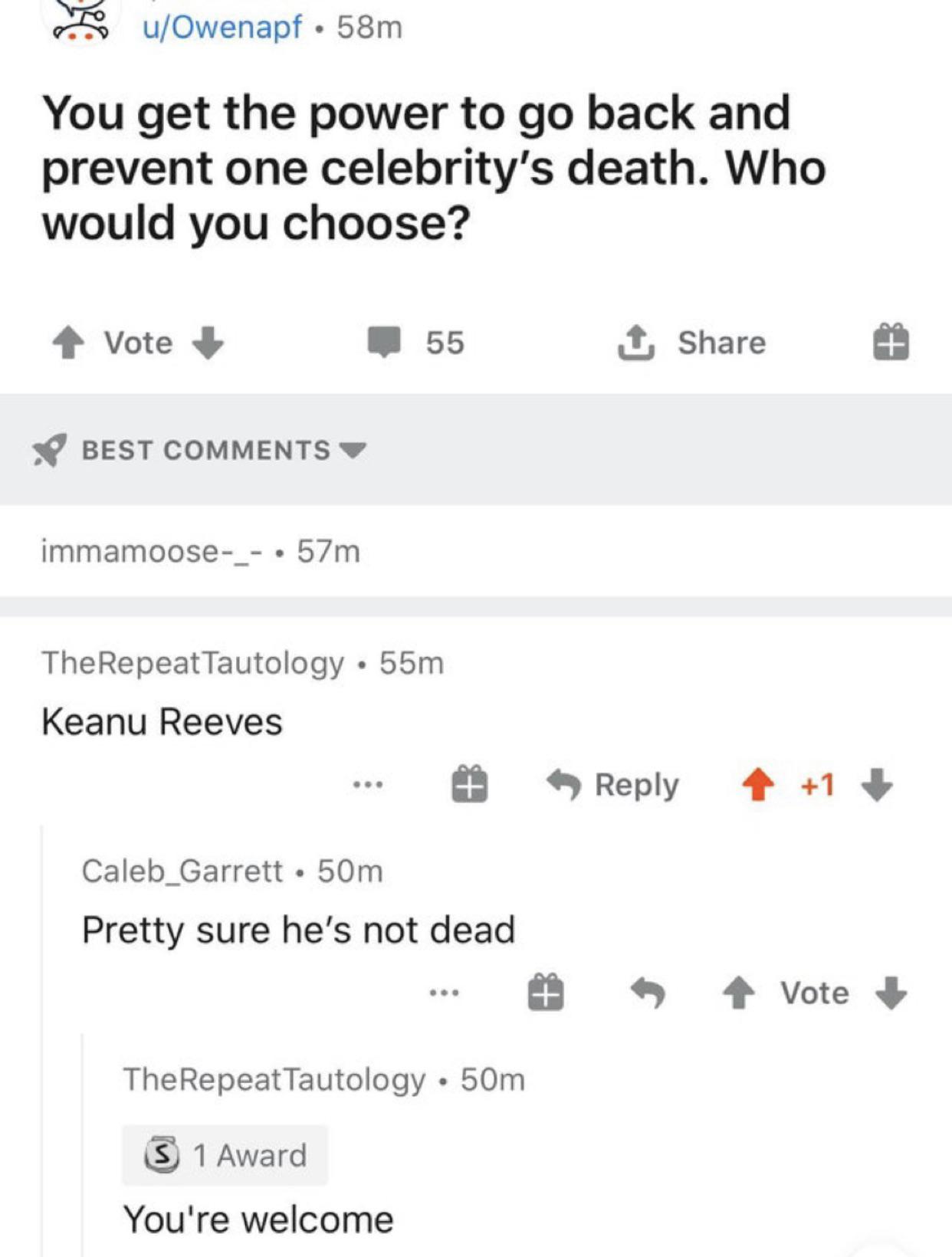Open the BEST COMMENTS sort dropdown
Image resolution: width=952 pixels, height=1257 pixels.
pyautogui.click(x=224, y=450)
